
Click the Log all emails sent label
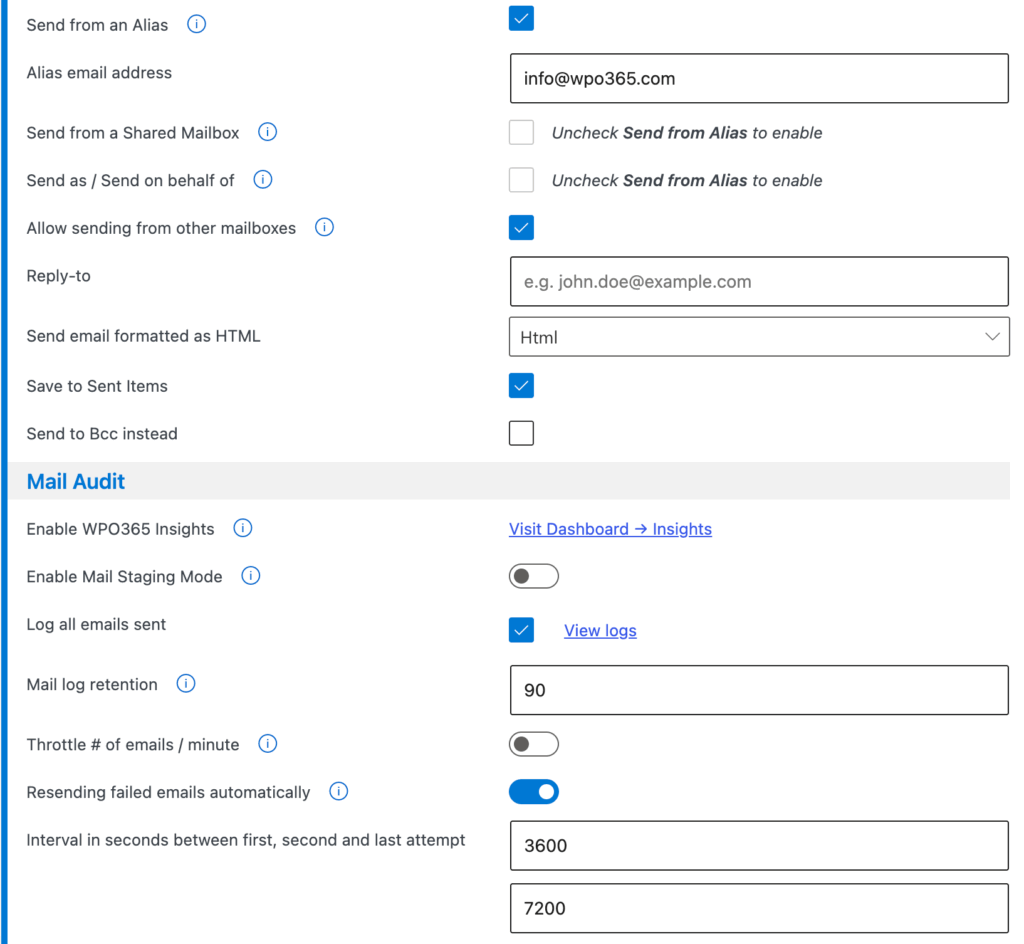(x=96, y=625)
